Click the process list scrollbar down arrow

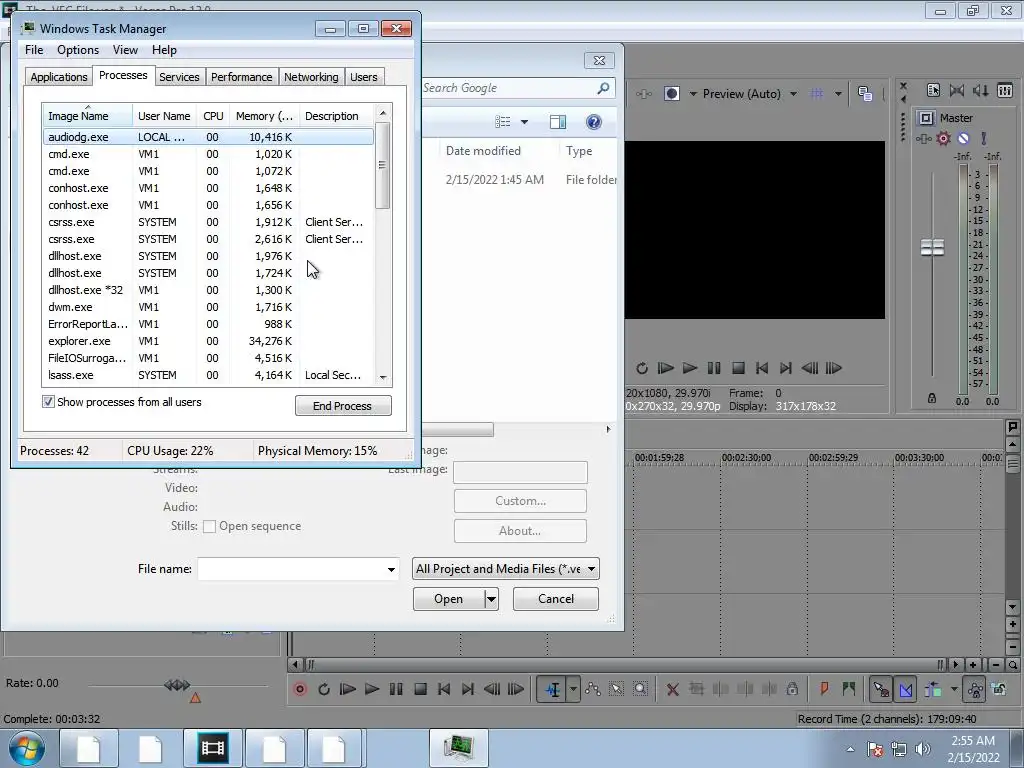[x=383, y=377]
